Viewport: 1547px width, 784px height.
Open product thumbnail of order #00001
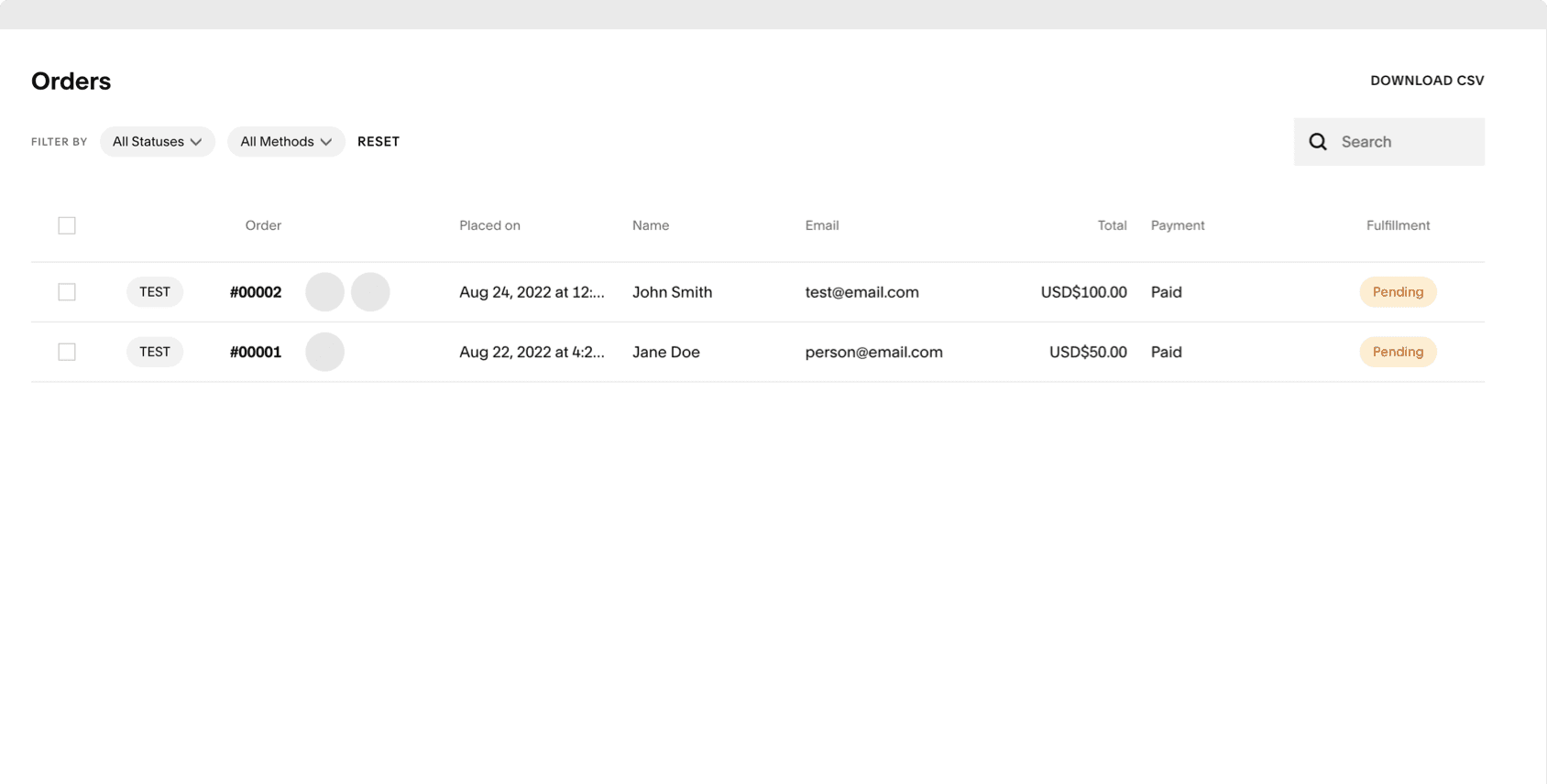pyautogui.click(x=324, y=352)
